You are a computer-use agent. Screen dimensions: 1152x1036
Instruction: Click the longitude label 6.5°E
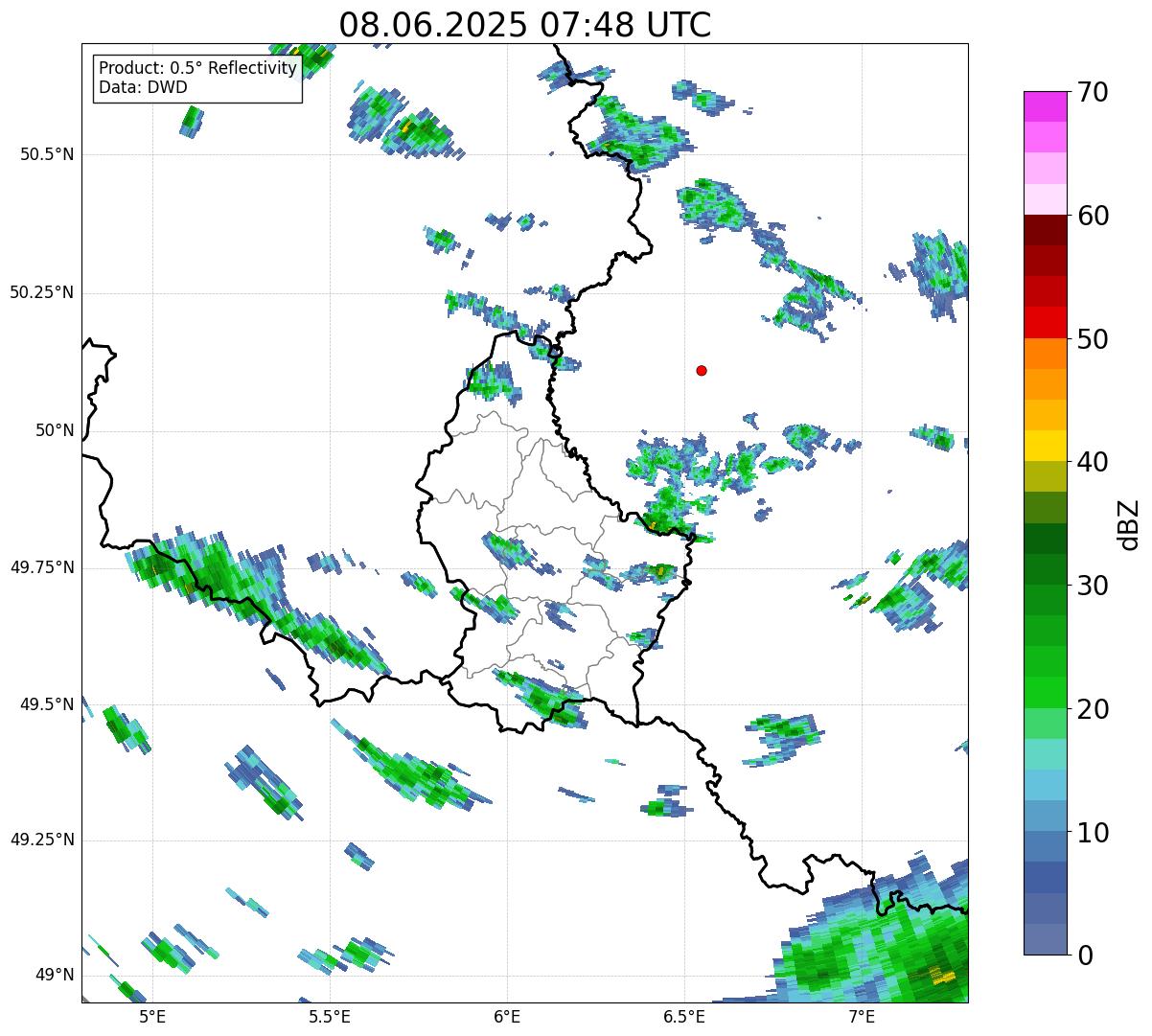pos(684,1017)
